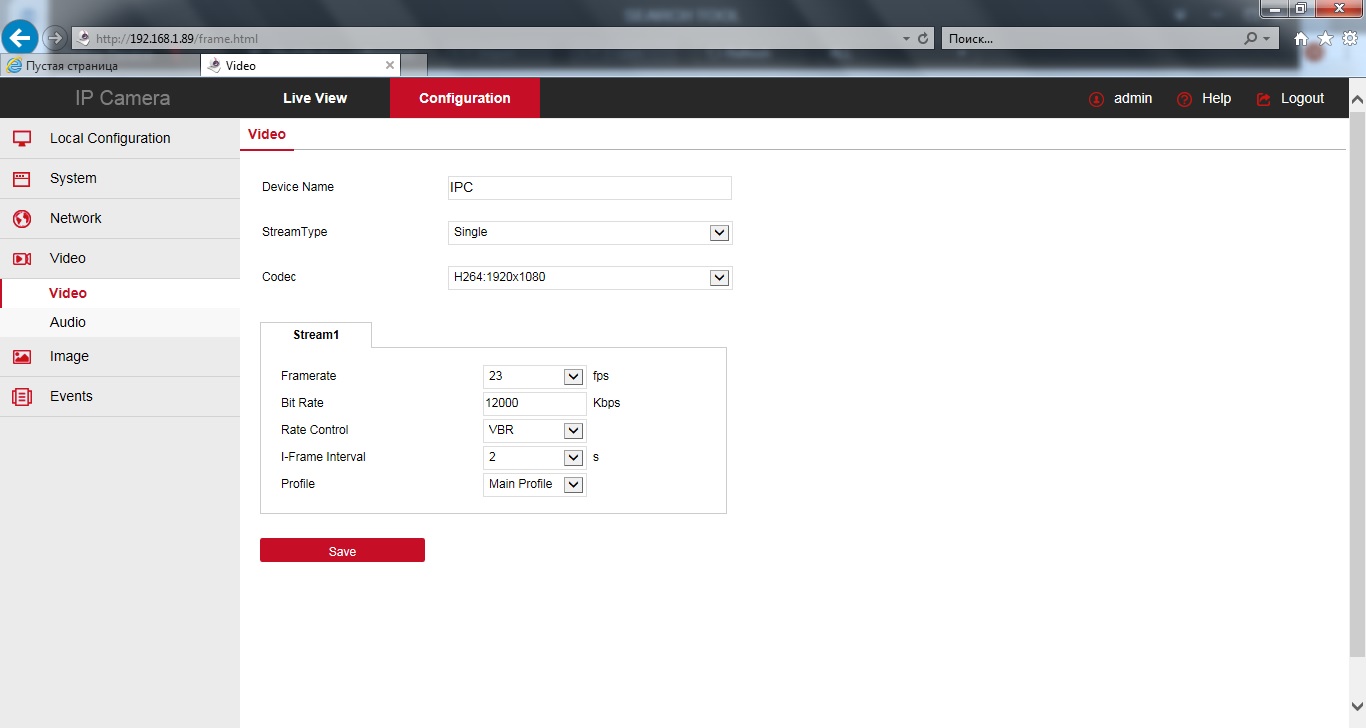Viewport: 1366px width, 728px height.
Task: Click the browser back arrow button
Action: point(20,38)
